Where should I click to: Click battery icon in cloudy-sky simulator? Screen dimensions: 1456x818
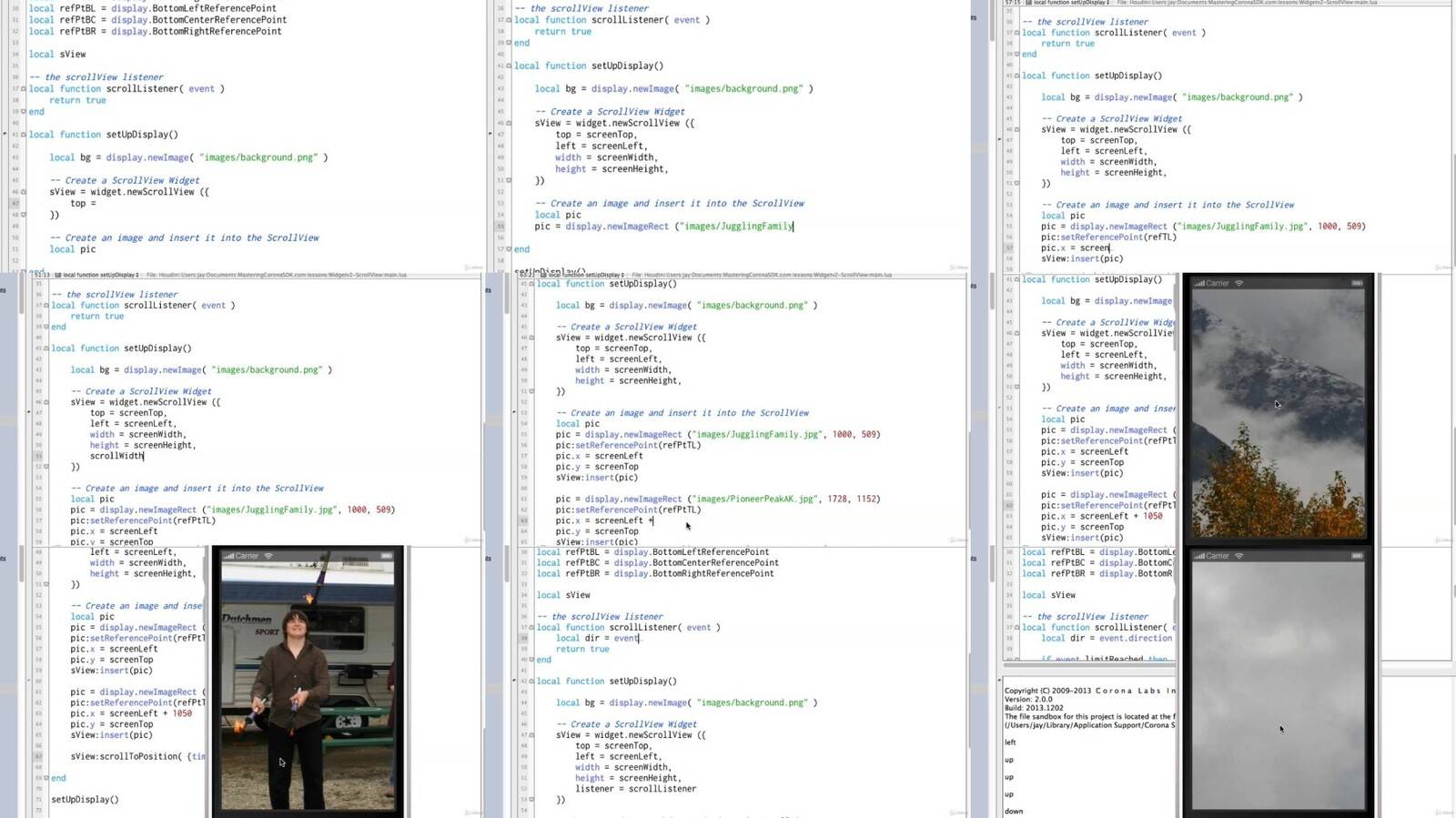(x=1357, y=556)
